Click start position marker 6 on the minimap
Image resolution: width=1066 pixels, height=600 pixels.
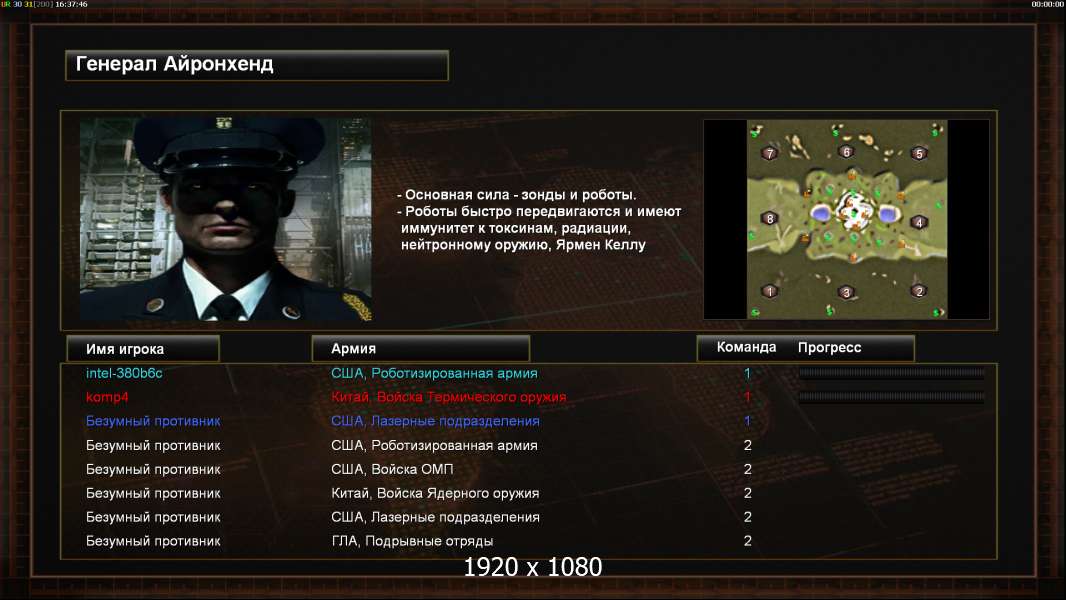846,152
